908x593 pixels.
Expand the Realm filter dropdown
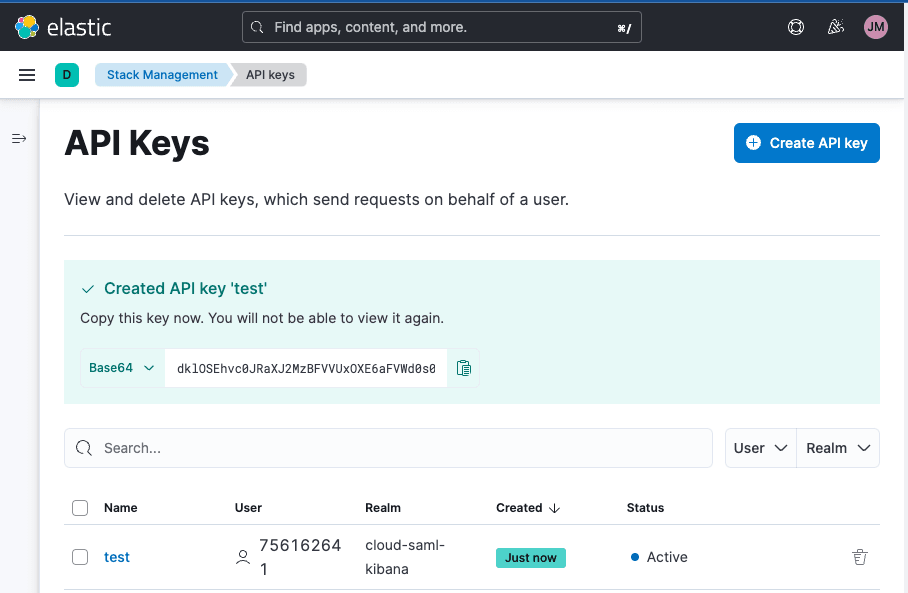point(838,448)
